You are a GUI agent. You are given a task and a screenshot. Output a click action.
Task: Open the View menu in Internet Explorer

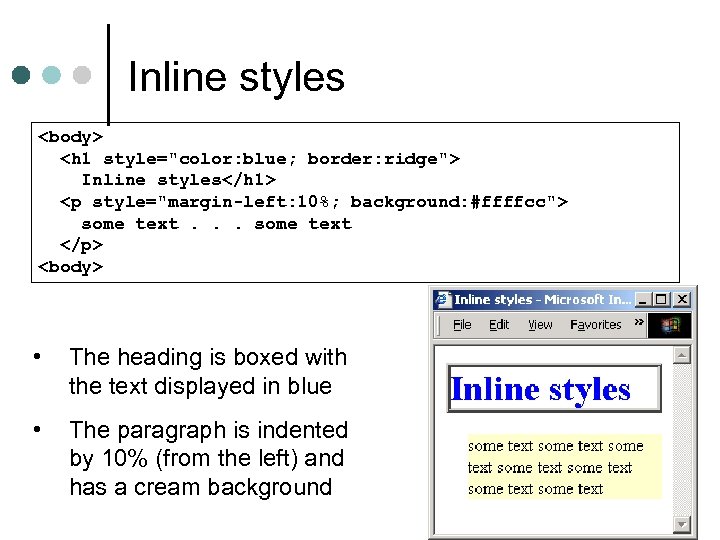click(x=540, y=325)
